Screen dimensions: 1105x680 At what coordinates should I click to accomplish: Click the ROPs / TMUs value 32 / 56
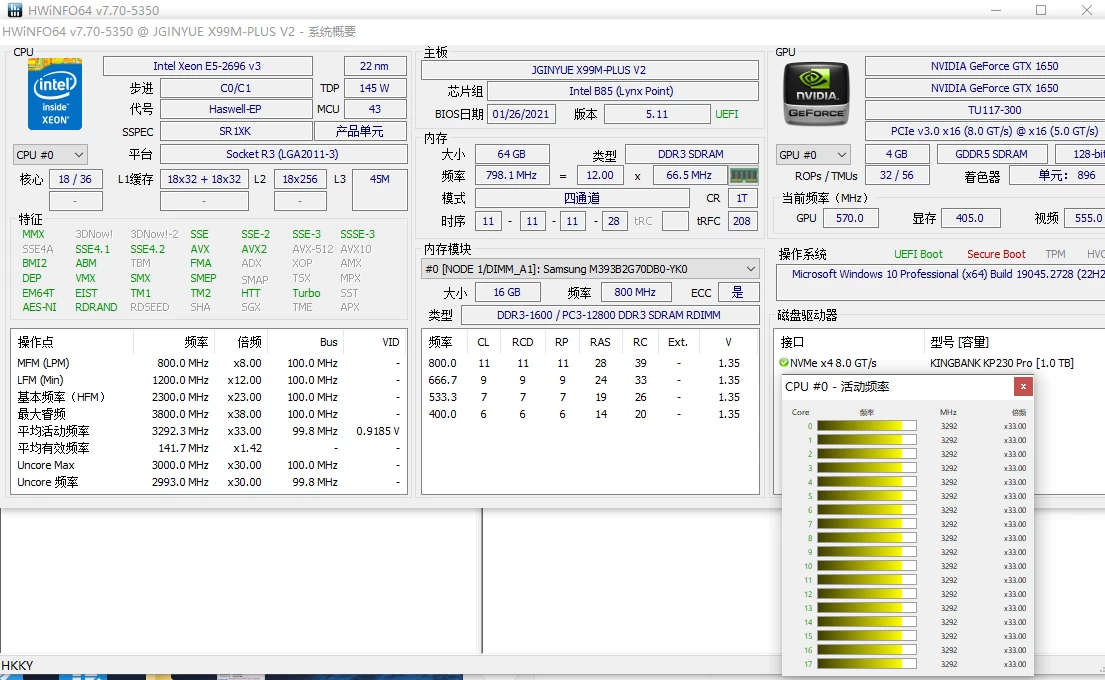(897, 175)
